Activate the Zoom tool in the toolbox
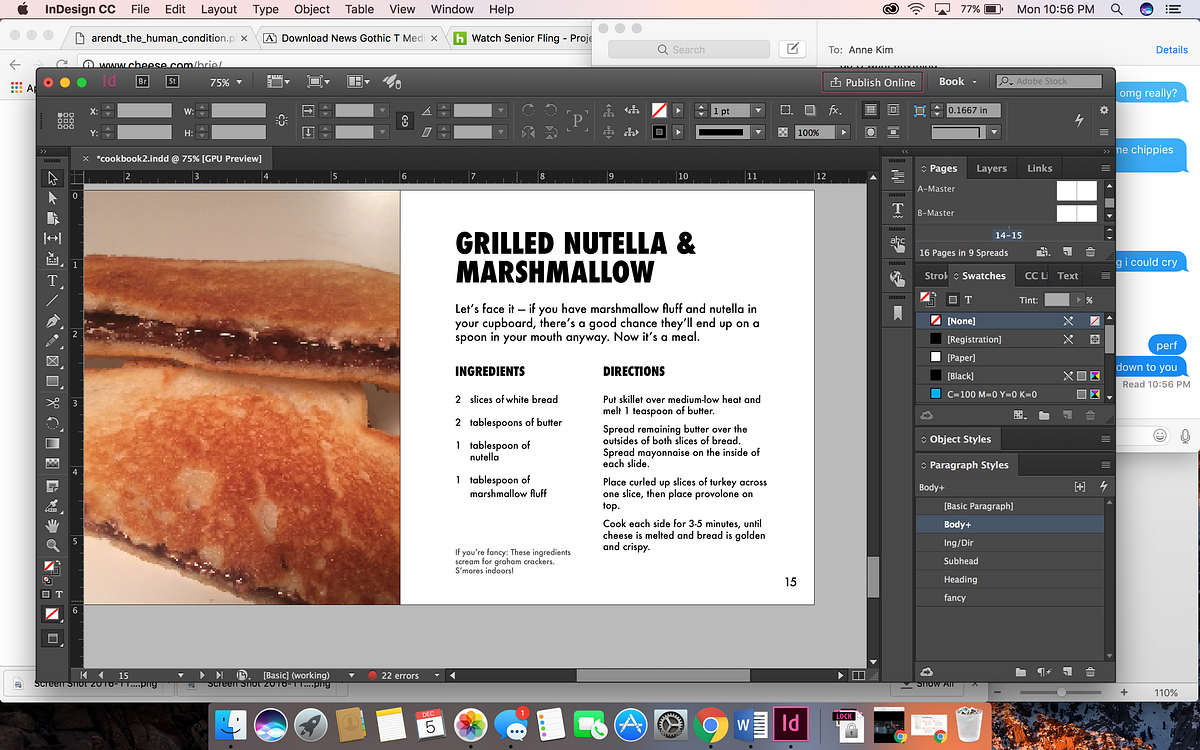This screenshot has height=750, width=1200. [53, 545]
